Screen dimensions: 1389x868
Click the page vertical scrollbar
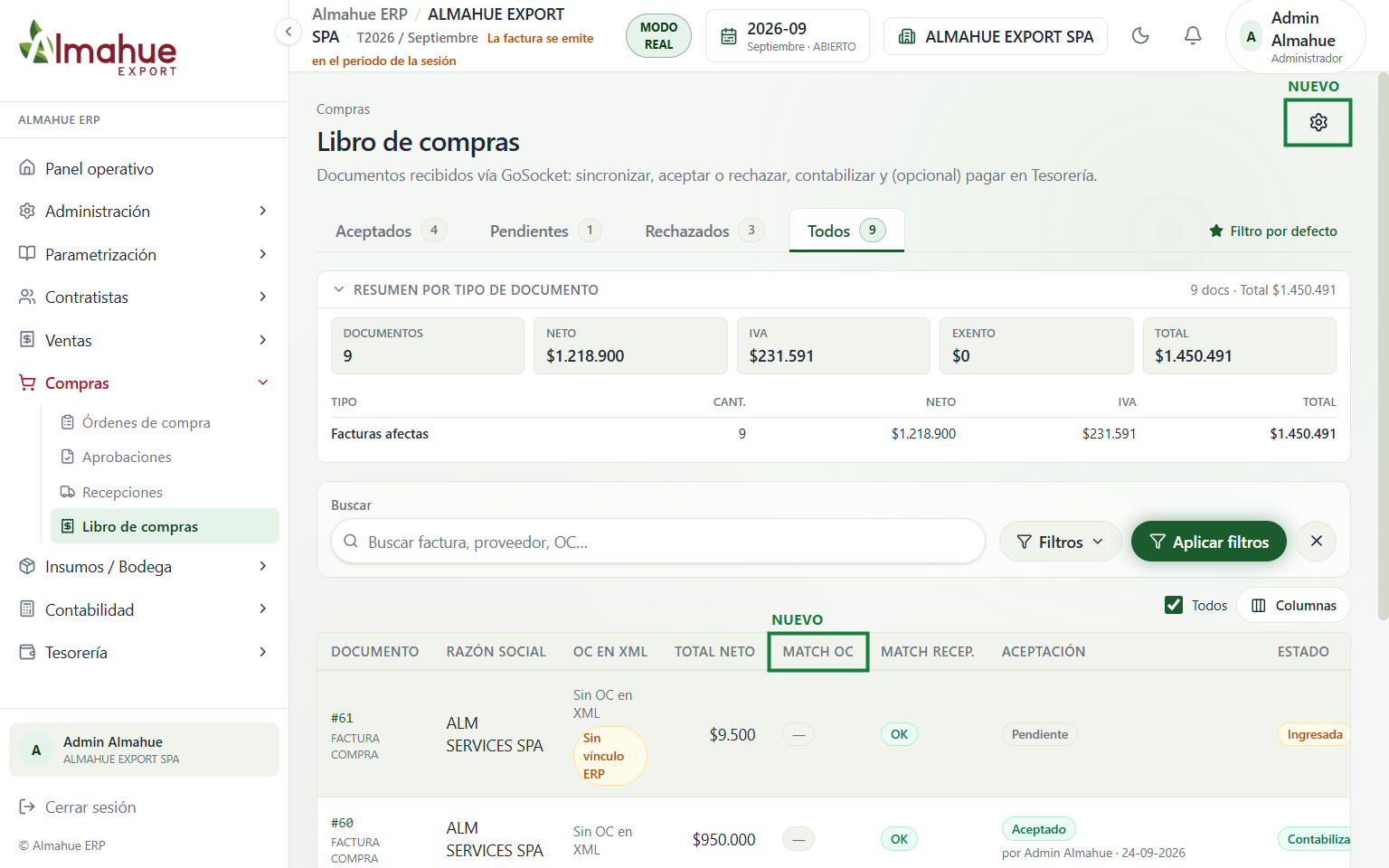click(1383, 347)
